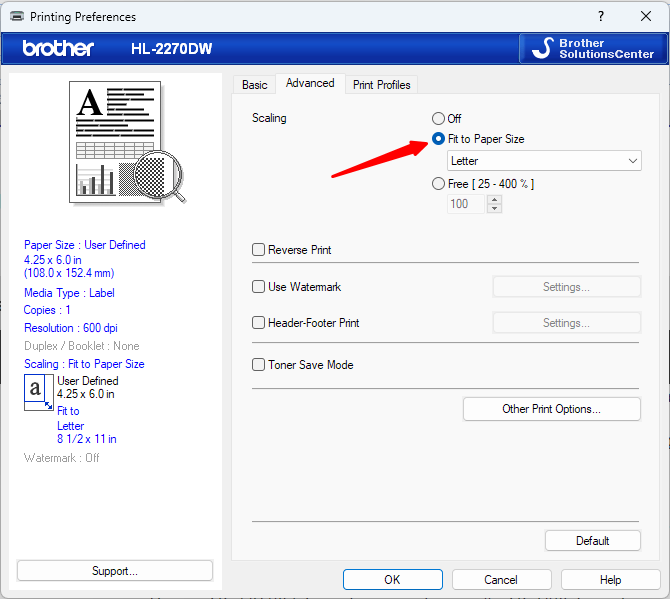670x599 pixels.
Task: Click the printer icon in title bar
Action: point(17,17)
